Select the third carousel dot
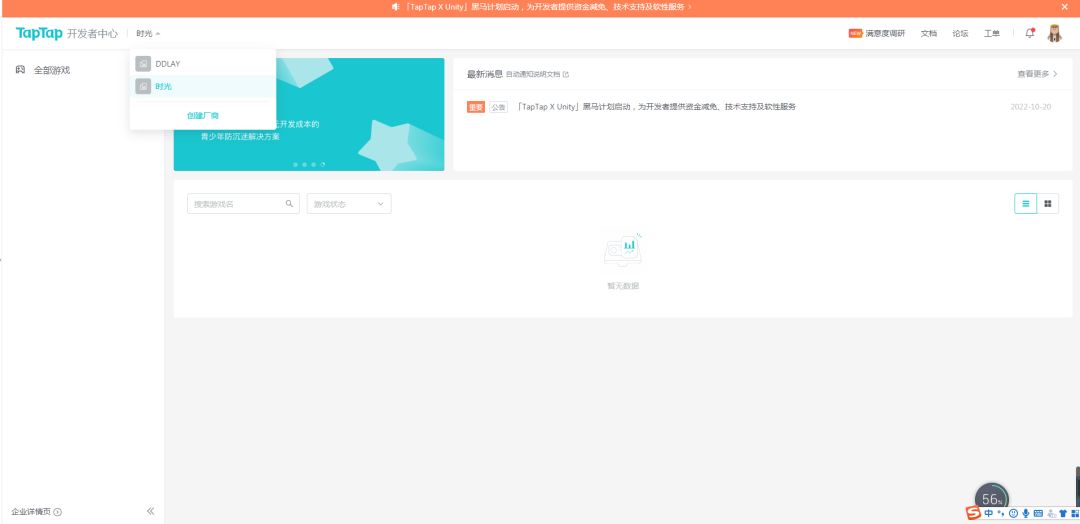1080x524 pixels. coord(313,165)
